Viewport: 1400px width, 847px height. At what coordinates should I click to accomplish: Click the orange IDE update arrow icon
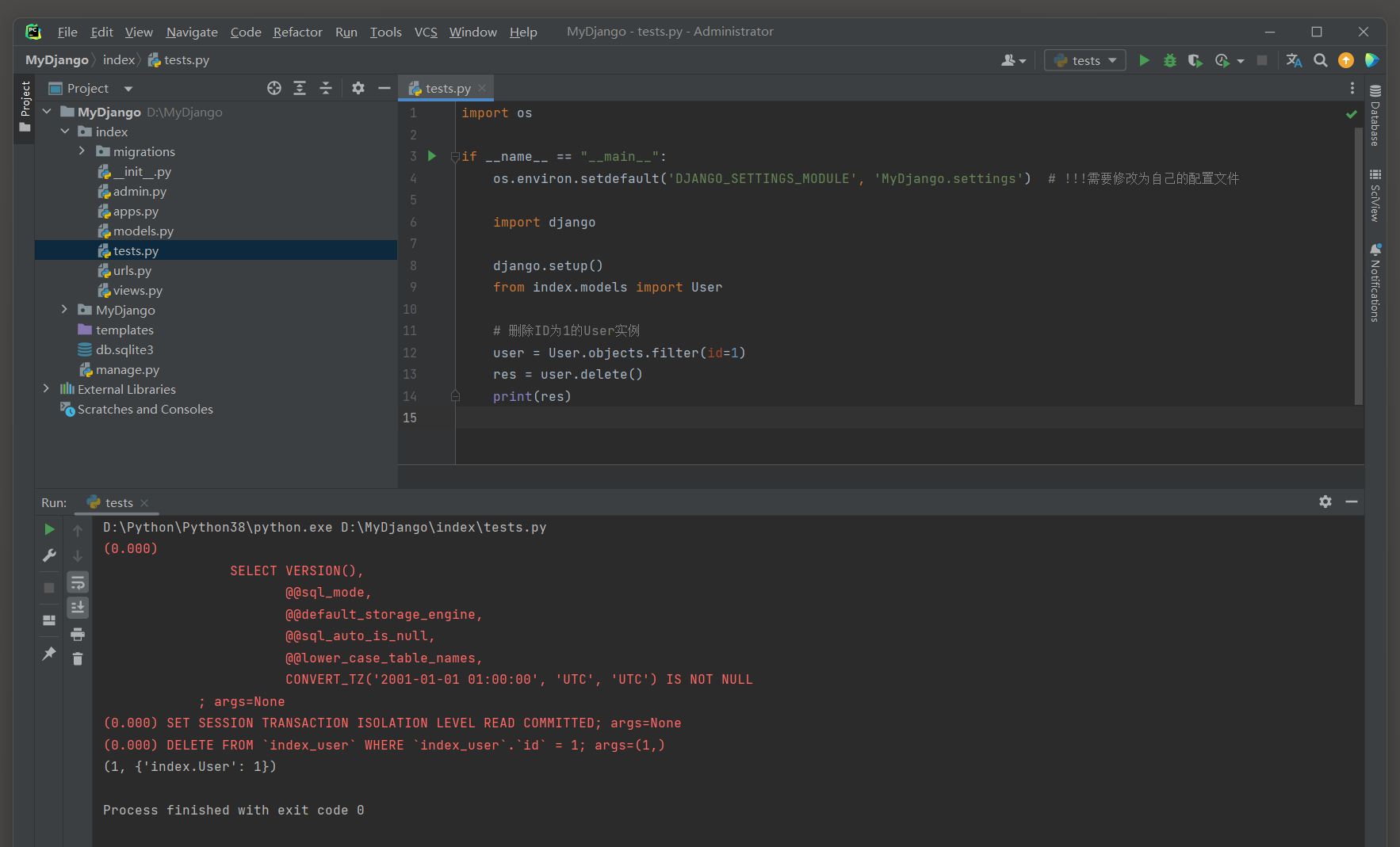(1346, 60)
